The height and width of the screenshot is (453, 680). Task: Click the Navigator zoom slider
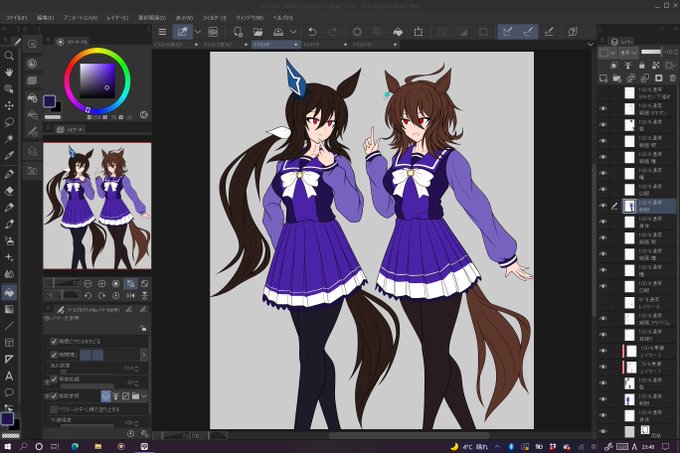pyautogui.click(x=63, y=283)
